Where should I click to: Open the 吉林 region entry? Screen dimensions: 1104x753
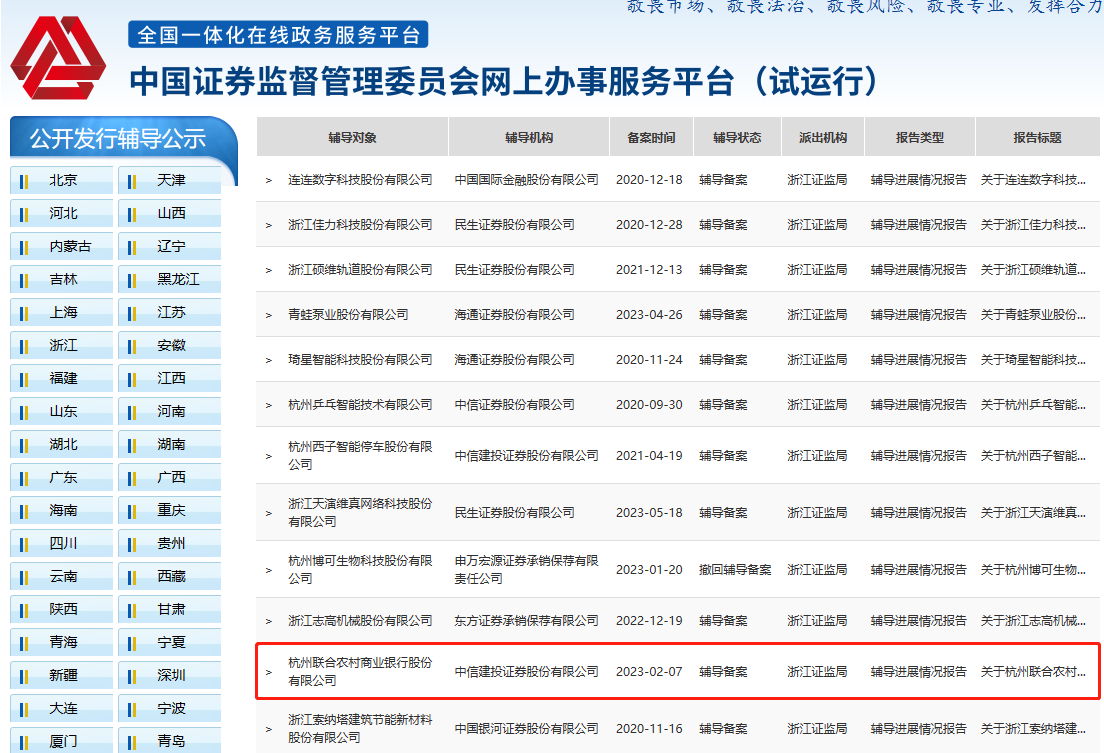63,280
